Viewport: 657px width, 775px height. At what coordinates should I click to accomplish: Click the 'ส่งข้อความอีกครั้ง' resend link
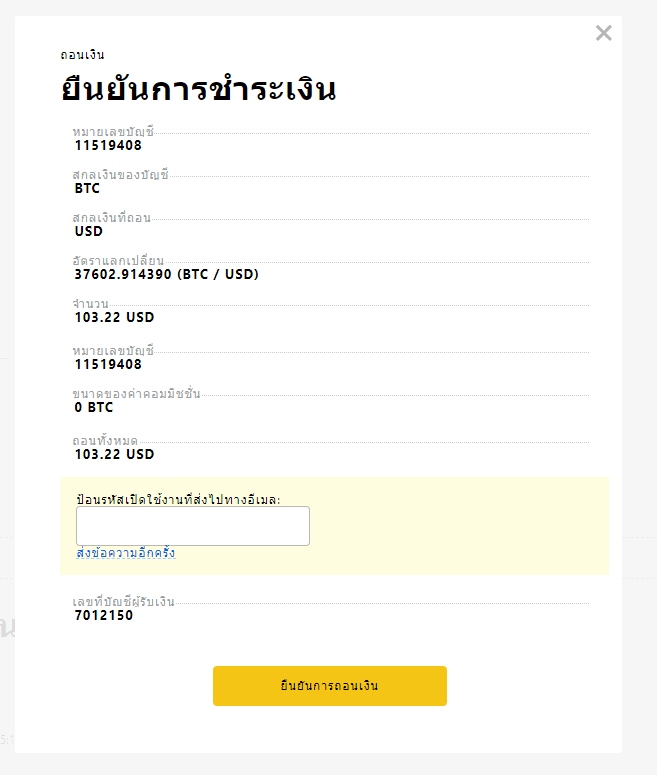(x=126, y=553)
